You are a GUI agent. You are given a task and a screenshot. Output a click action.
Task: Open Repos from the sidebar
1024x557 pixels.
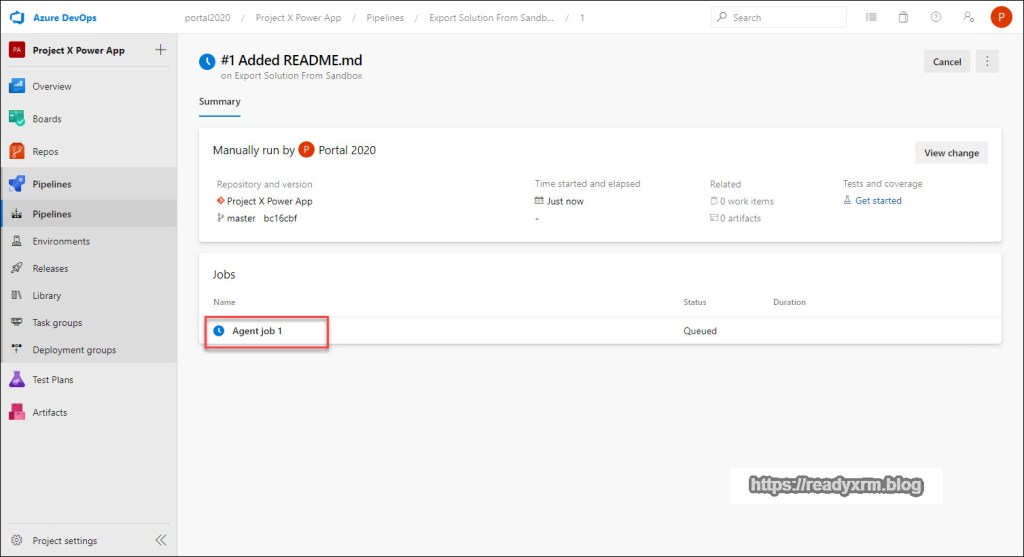click(45, 152)
